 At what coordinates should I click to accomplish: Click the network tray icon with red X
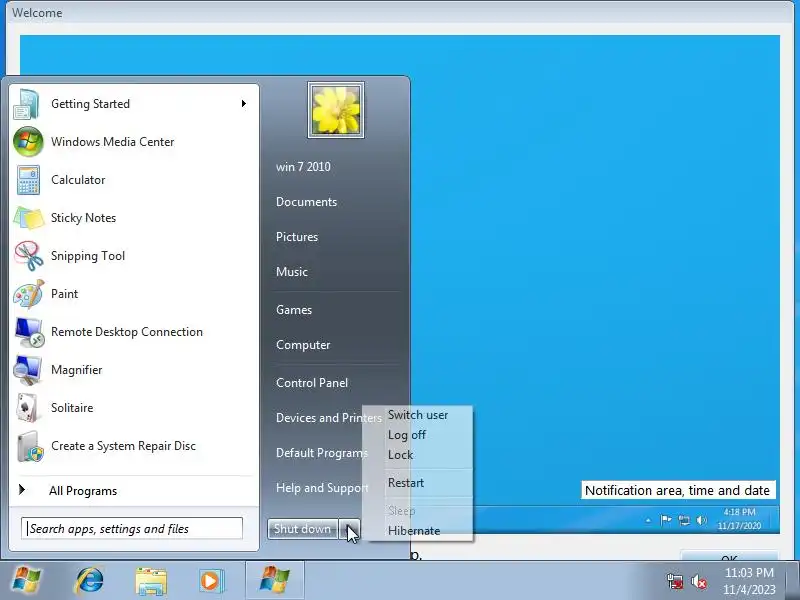click(675, 581)
